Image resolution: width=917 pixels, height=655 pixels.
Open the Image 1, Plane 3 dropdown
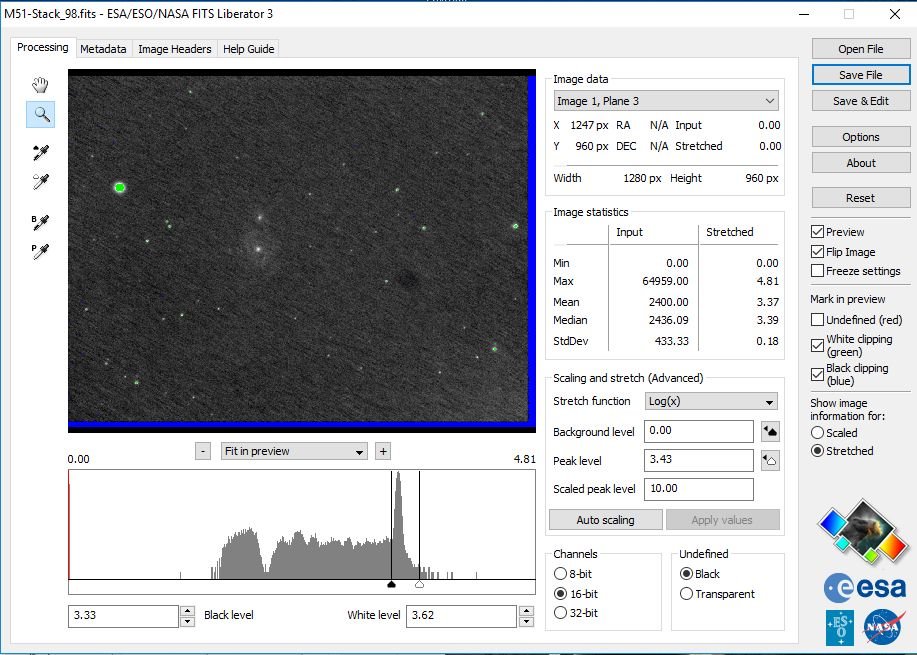pyautogui.click(x=666, y=101)
